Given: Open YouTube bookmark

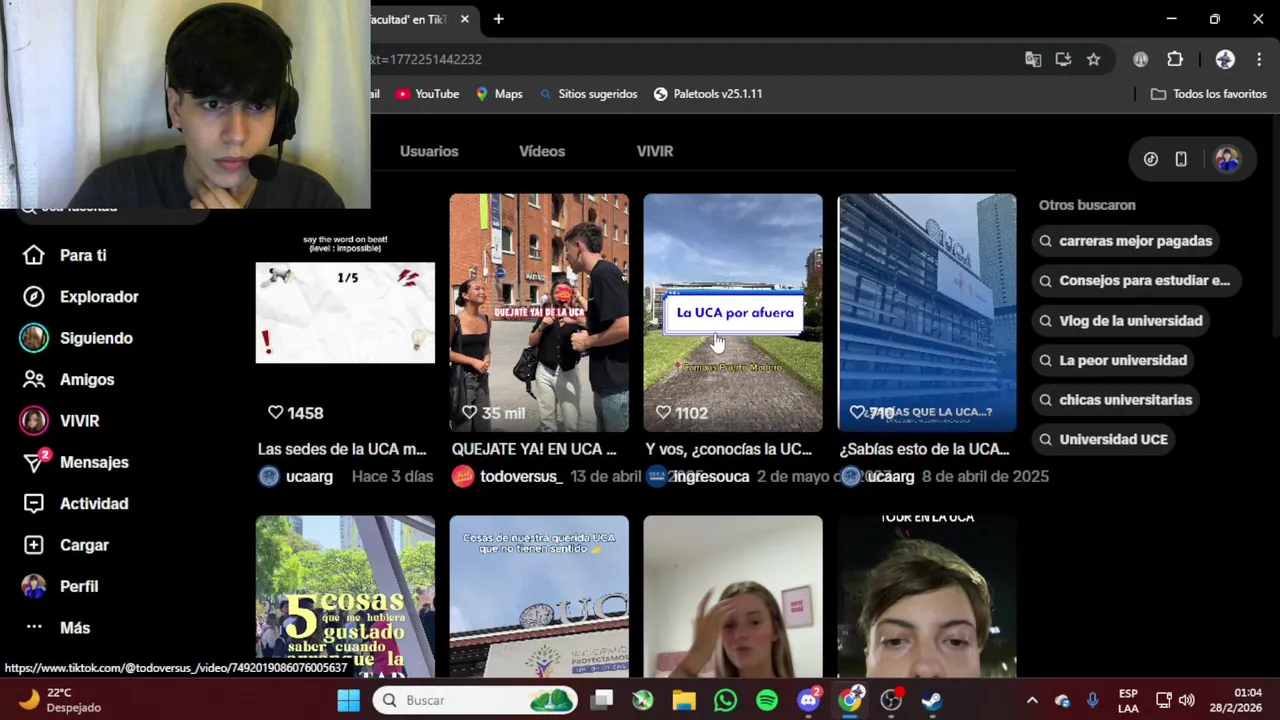Looking at the screenshot, I should pyautogui.click(x=427, y=94).
